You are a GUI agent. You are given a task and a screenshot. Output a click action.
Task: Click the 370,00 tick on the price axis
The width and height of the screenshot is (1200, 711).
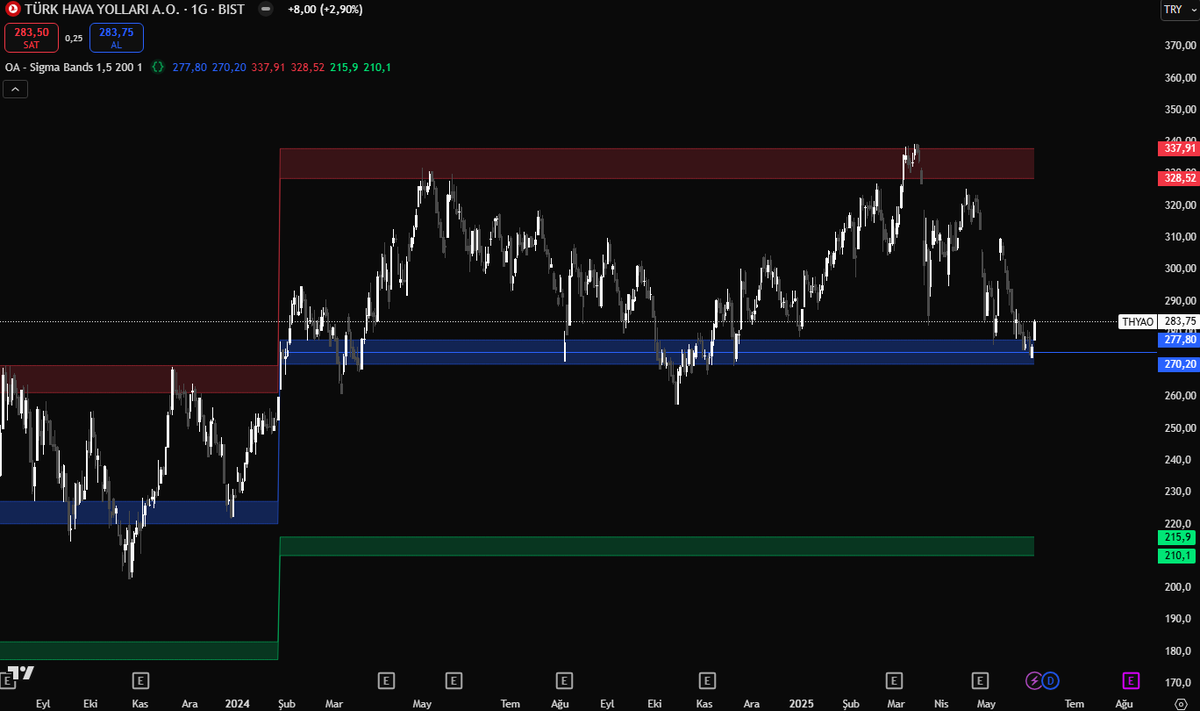click(x=1181, y=45)
